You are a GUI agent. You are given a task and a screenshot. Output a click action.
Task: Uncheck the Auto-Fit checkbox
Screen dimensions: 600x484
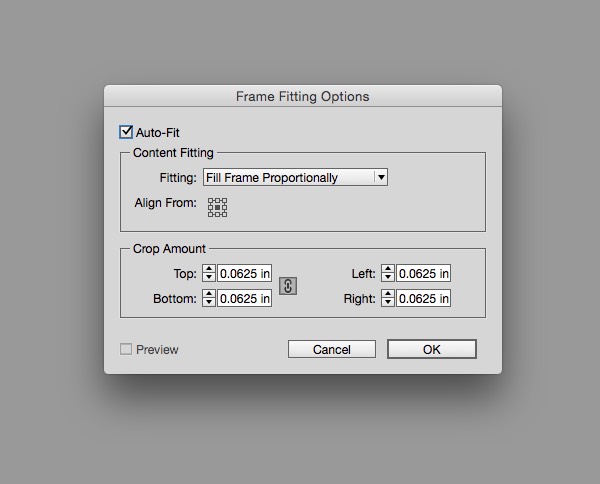126,132
